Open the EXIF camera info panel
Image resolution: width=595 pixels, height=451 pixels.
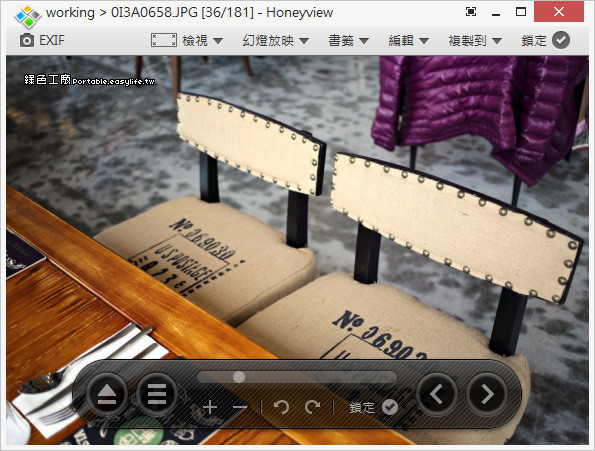click(x=42, y=40)
